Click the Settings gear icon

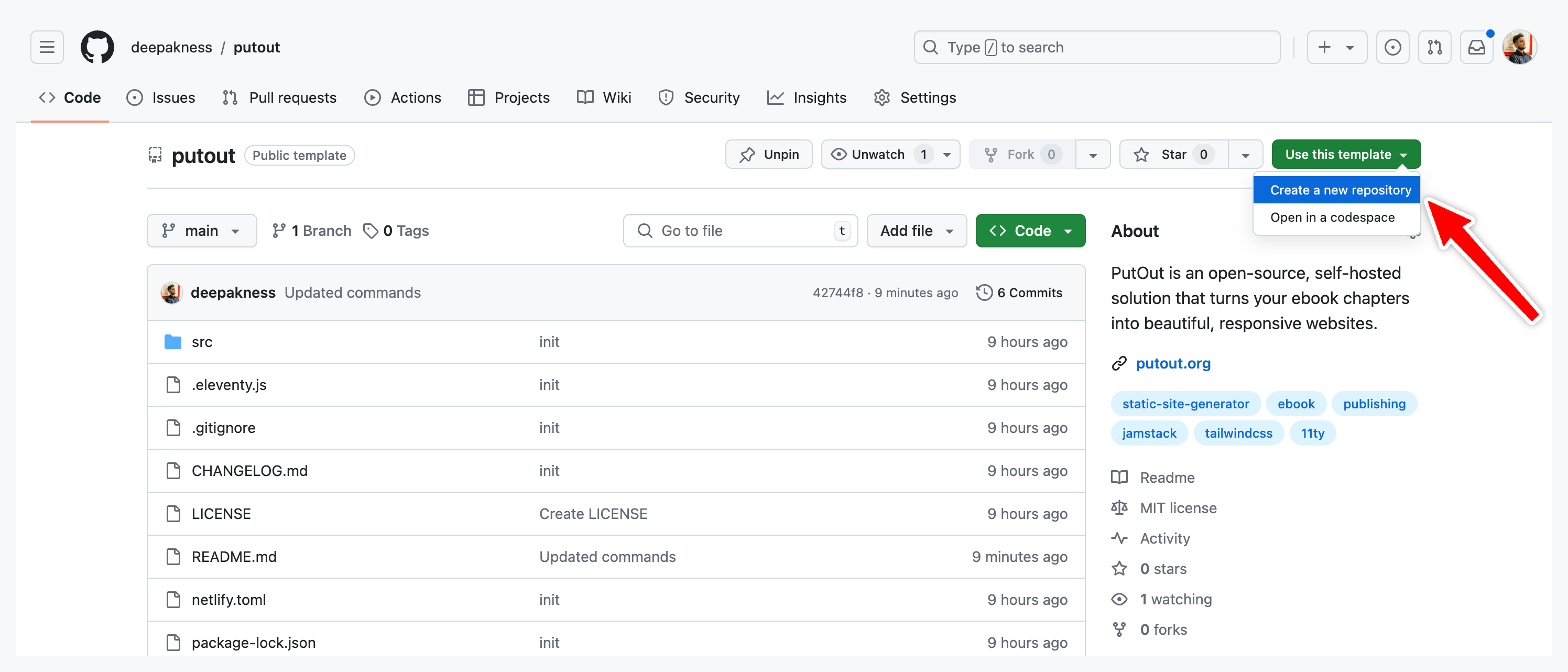pyautogui.click(x=882, y=97)
